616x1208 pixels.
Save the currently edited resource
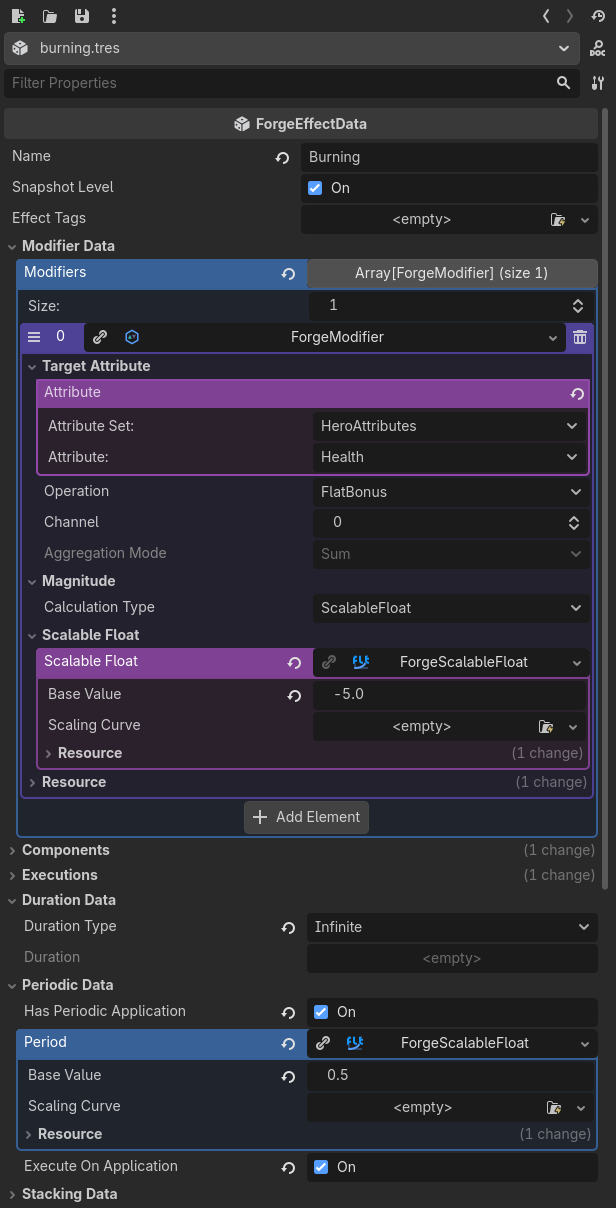(82, 16)
